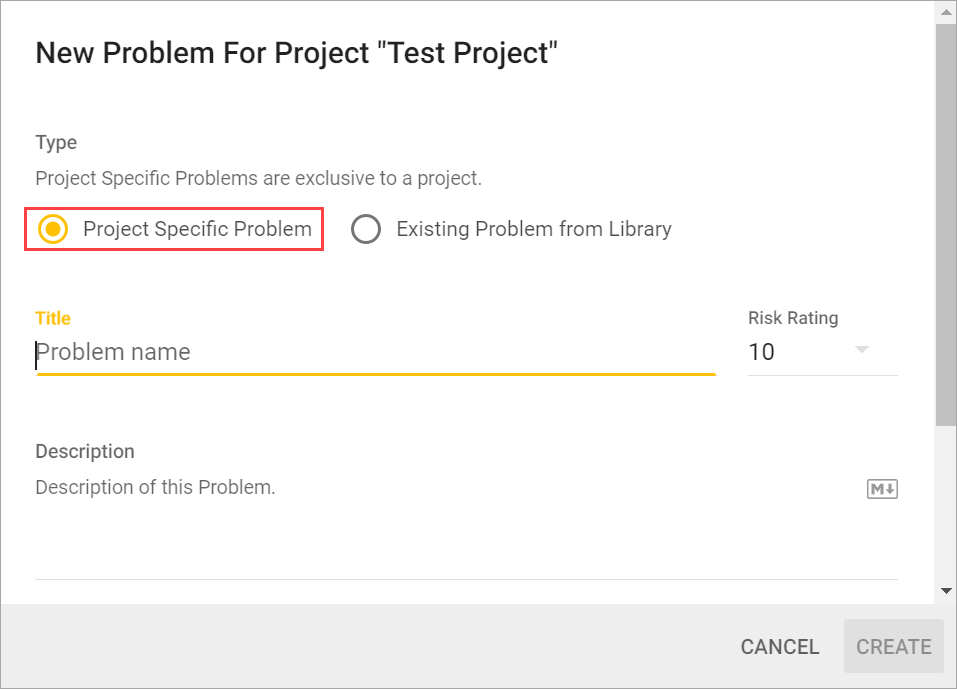Viewport: 957px width, 689px height.
Task: Click the scrollbar up arrow
Action: tap(946, 11)
